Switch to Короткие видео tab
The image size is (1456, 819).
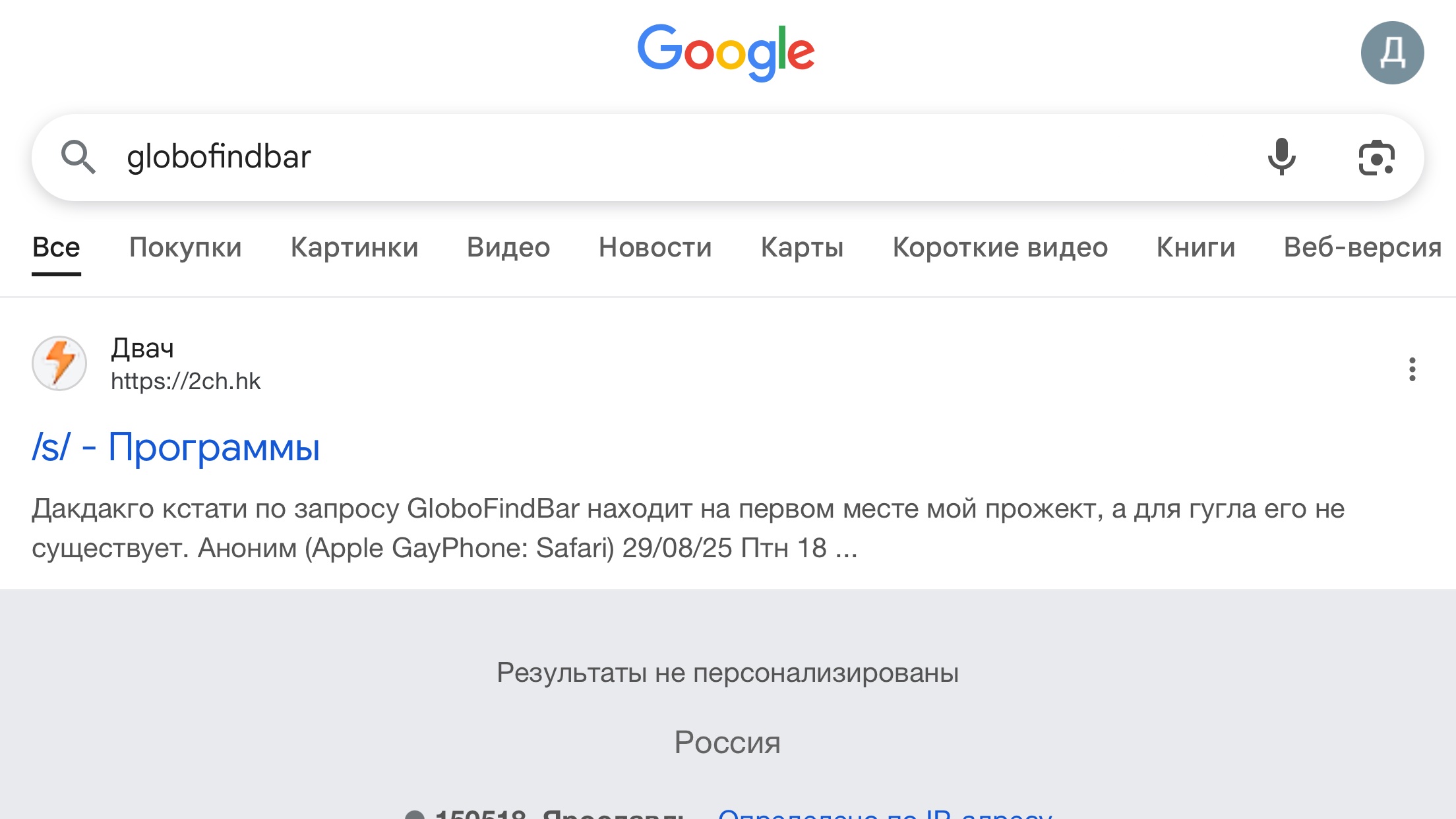(x=1000, y=247)
